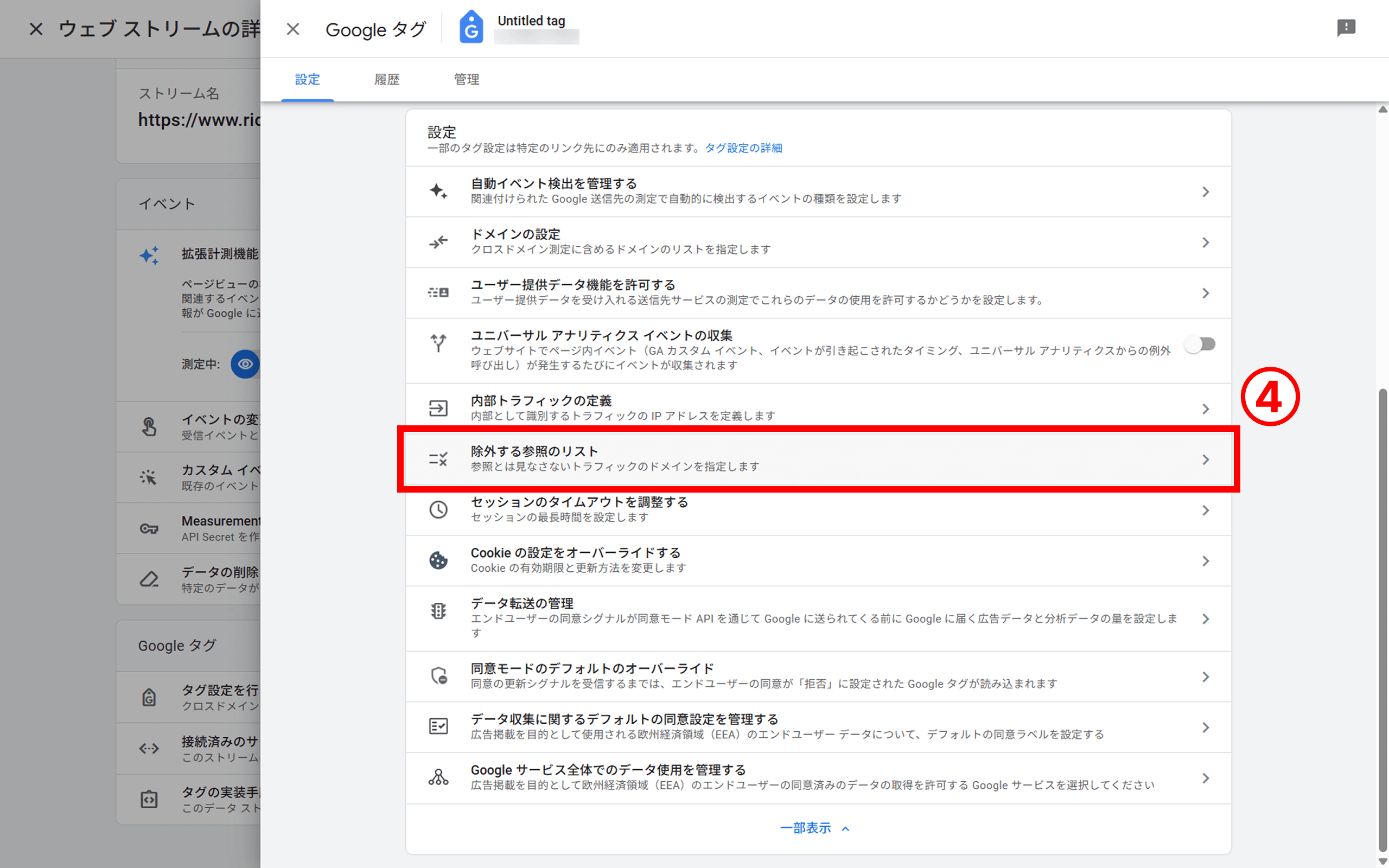1389x868 pixels.
Task: Click the eye icon next to 測定中
Action: point(245,364)
